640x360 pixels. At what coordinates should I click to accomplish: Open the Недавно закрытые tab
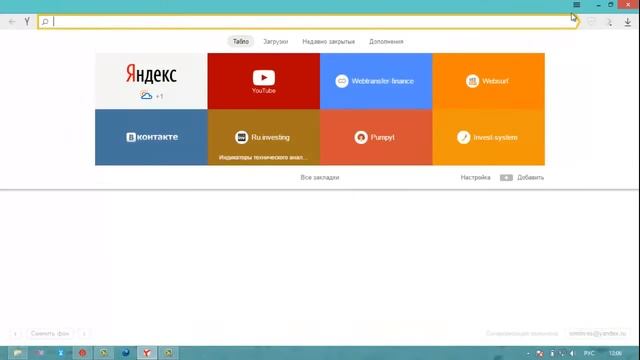coord(329,42)
